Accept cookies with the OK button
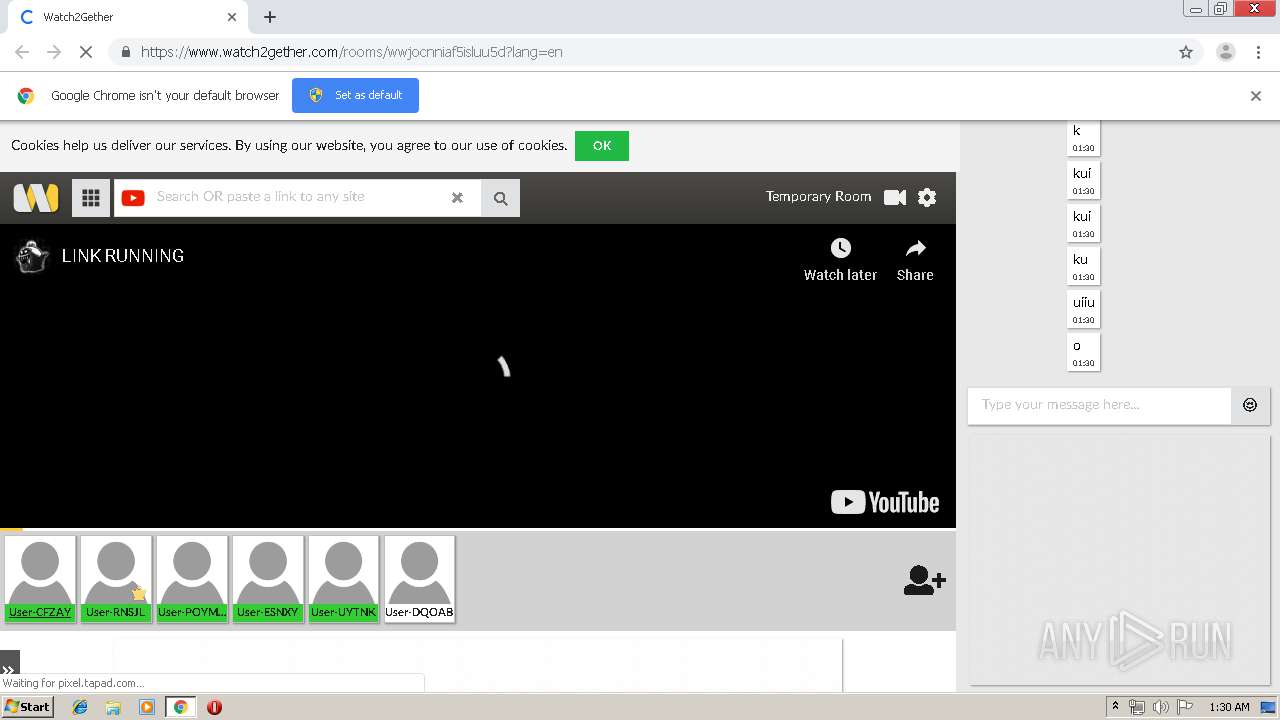The image size is (1280, 720). click(601, 146)
